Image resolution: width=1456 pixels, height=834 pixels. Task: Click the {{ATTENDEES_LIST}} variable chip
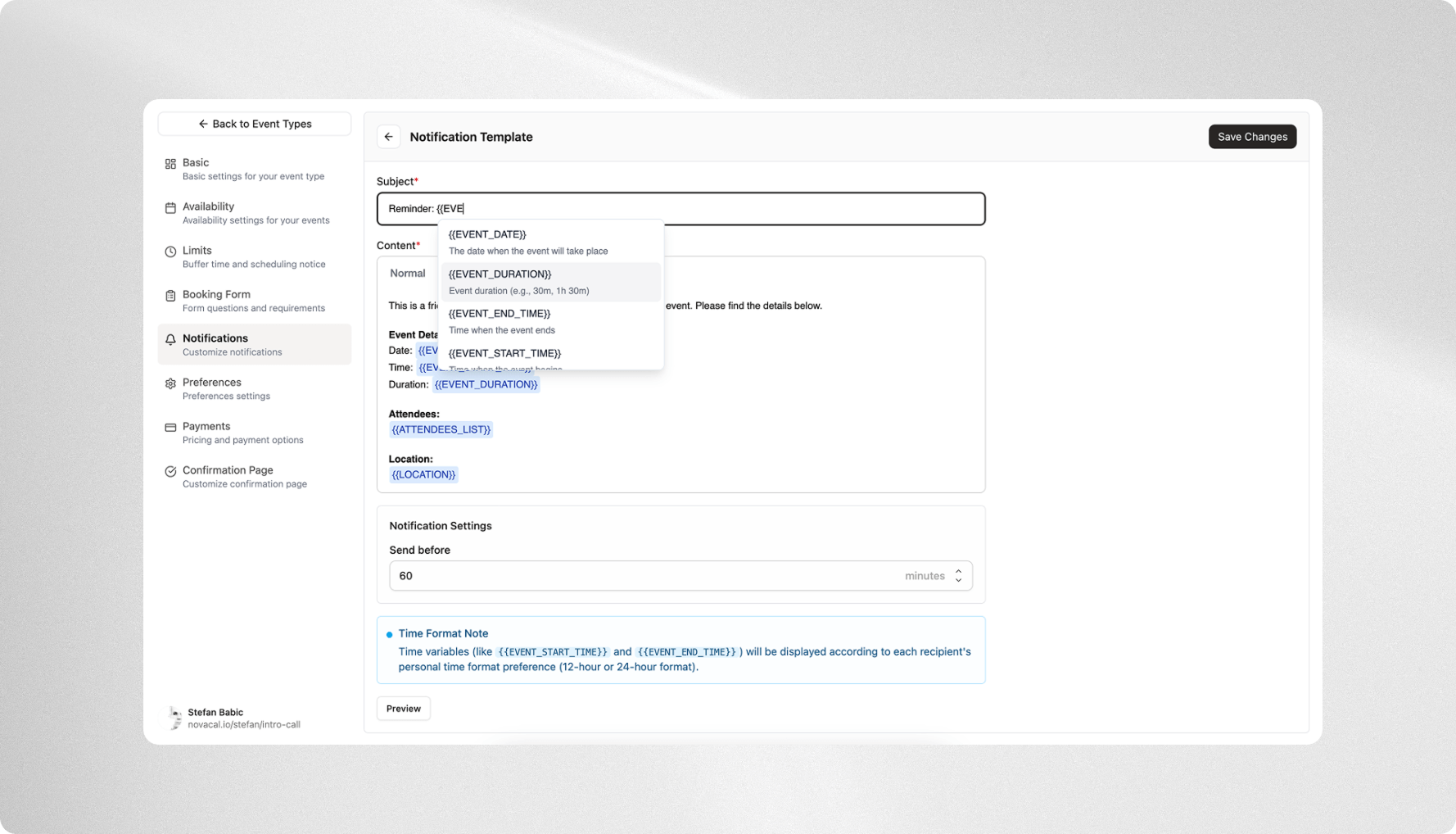point(441,428)
